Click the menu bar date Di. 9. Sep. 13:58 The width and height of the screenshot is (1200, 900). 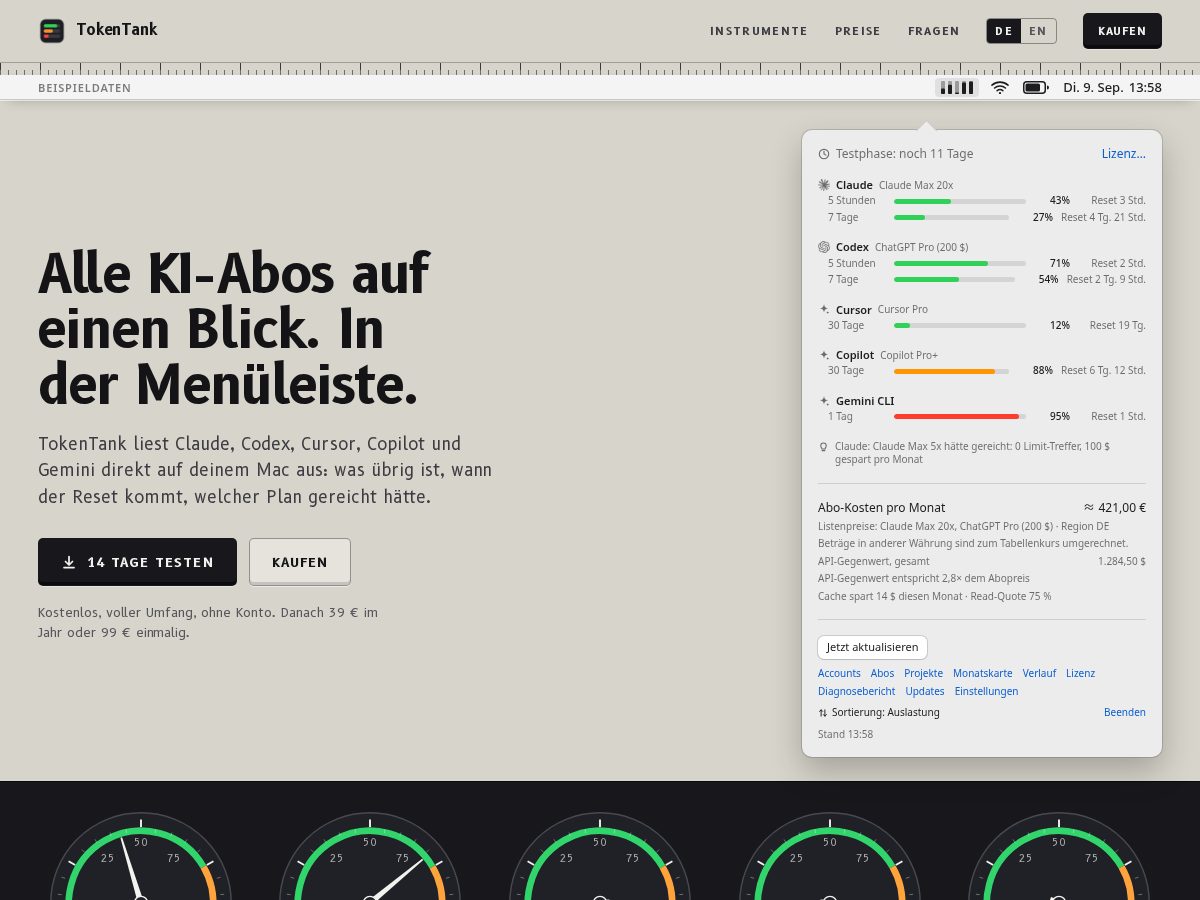[1112, 88]
